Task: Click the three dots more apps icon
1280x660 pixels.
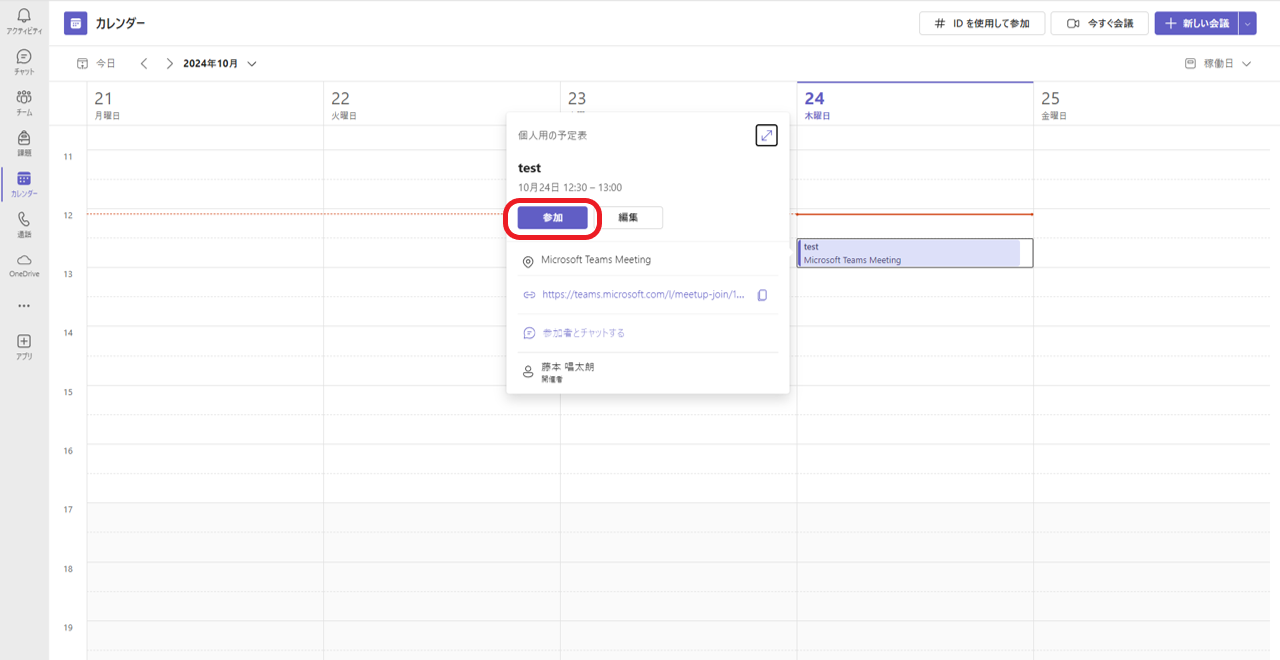Action: (x=24, y=306)
